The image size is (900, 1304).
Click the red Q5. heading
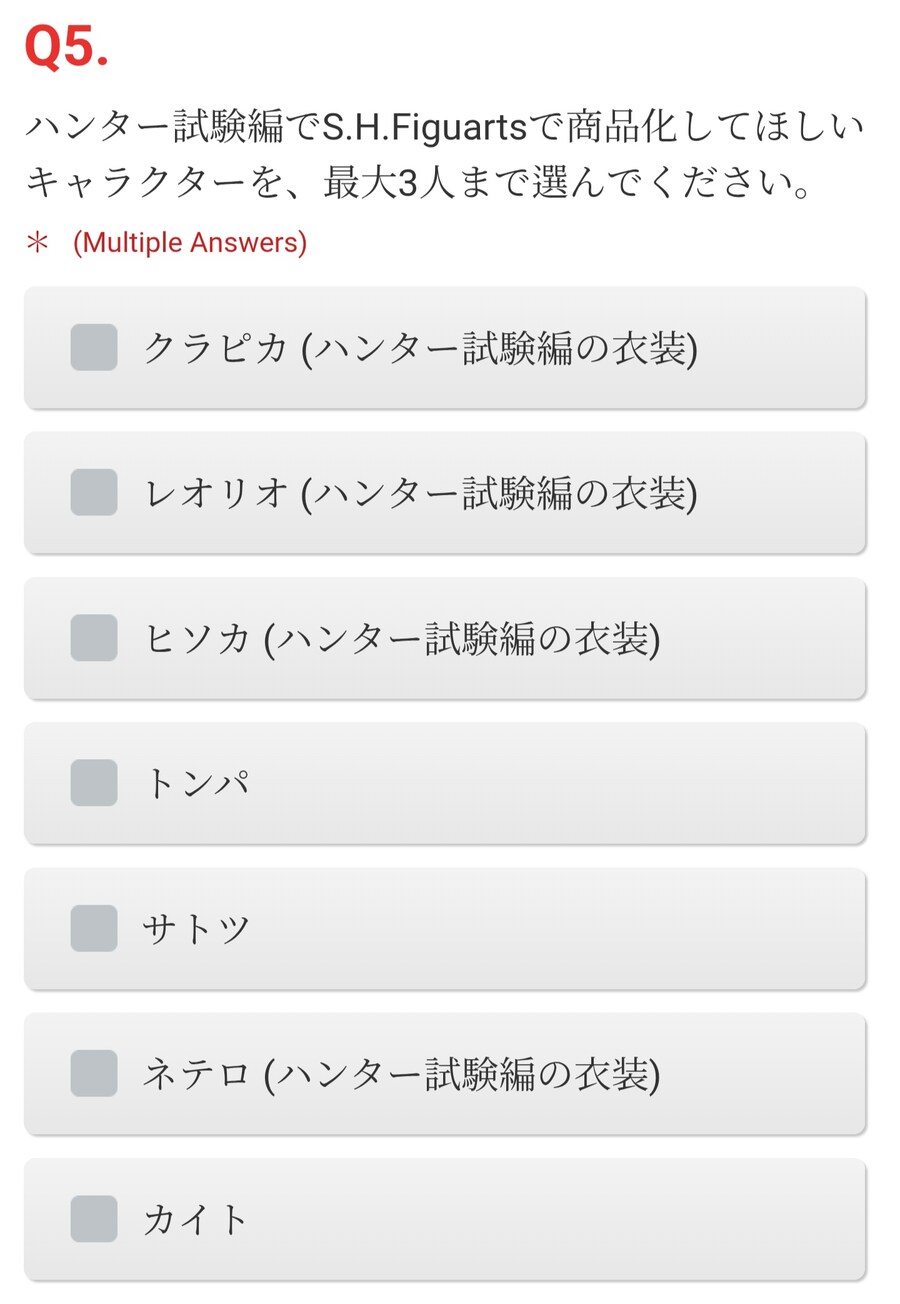tap(67, 47)
